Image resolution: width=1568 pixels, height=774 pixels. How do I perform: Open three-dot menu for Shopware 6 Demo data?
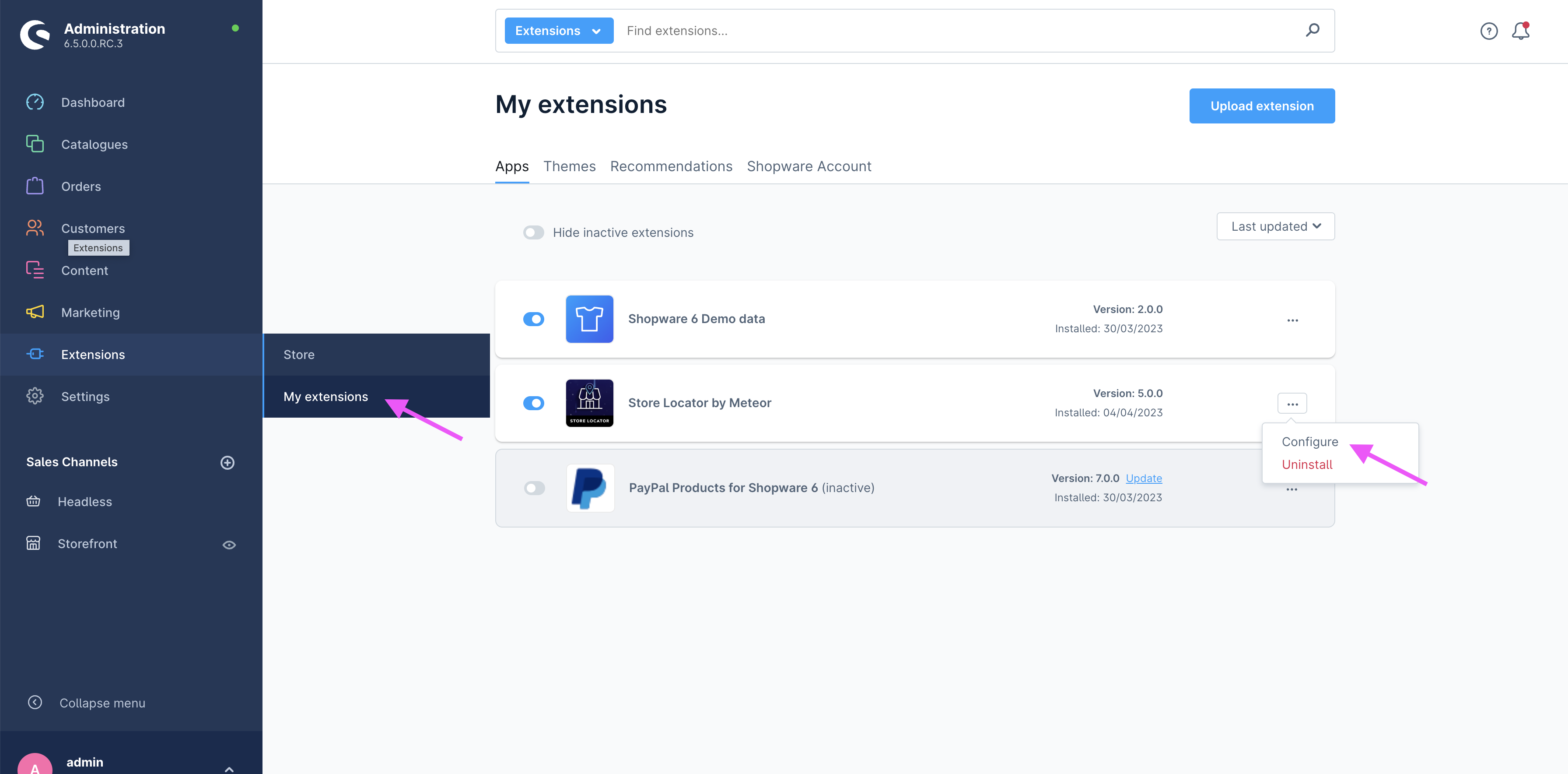coord(1292,320)
